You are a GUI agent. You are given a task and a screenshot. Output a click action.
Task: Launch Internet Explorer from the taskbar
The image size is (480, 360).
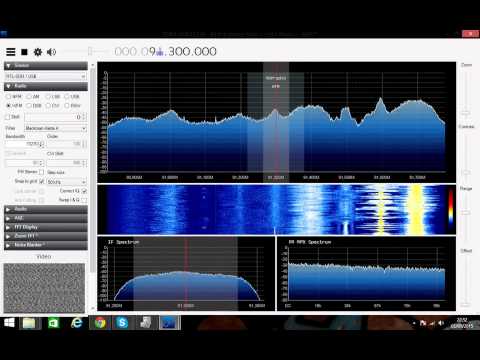click(x=76, y=323)
